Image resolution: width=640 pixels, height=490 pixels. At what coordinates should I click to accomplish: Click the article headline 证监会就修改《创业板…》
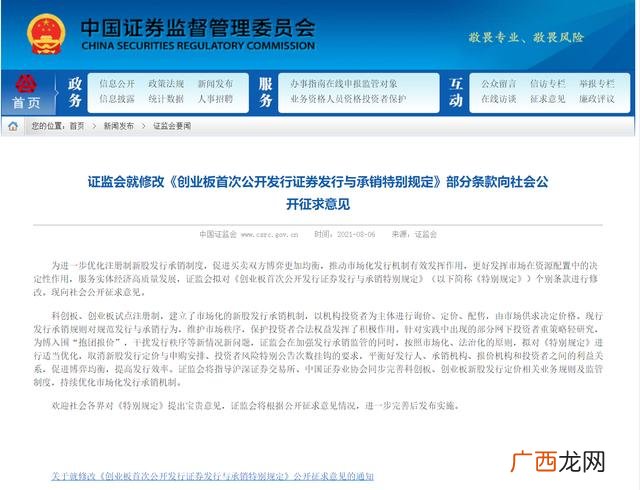coord(318,193)
